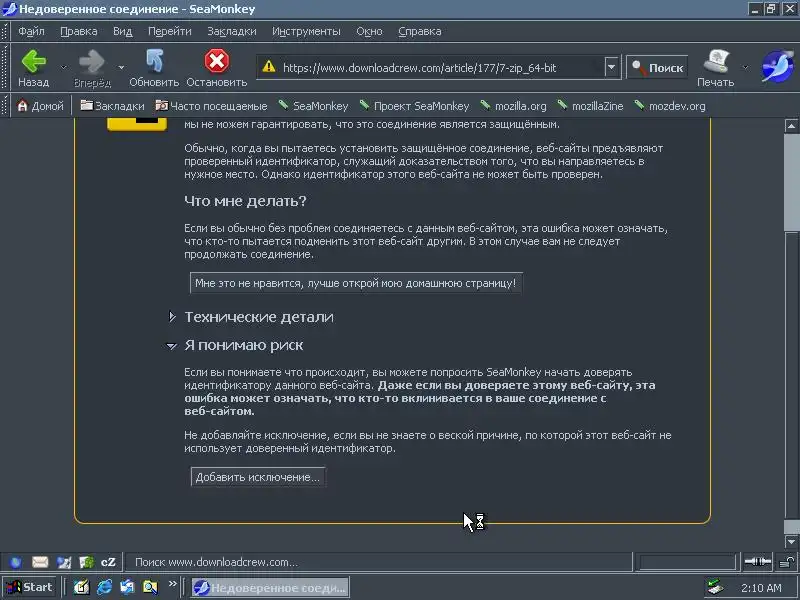Open Composer icon in the status bar
800x600 pixels.
(64, 562)
